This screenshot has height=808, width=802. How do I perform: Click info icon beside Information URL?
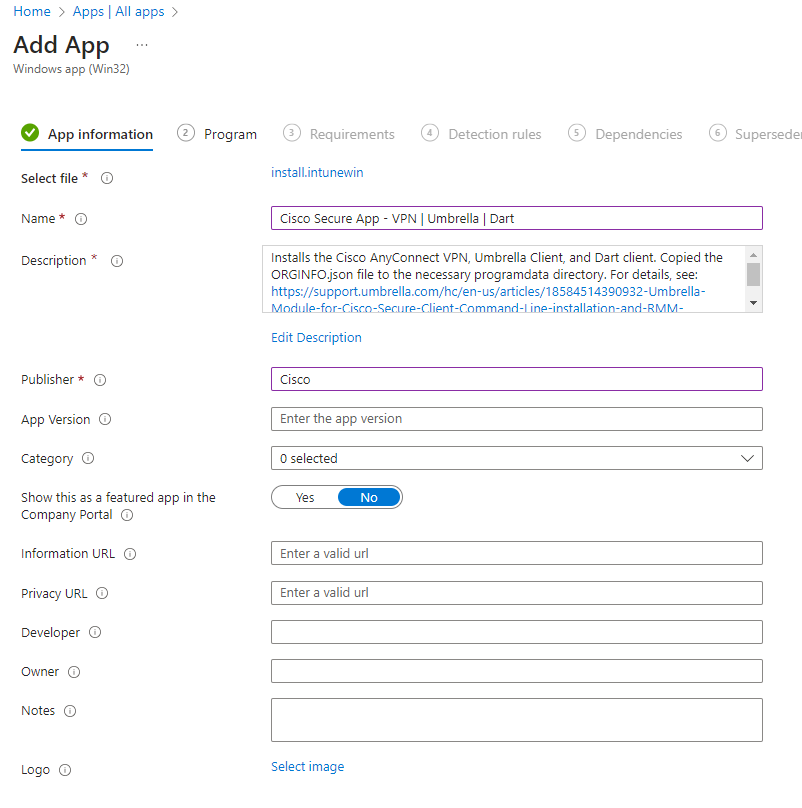[x=130, y=554]
